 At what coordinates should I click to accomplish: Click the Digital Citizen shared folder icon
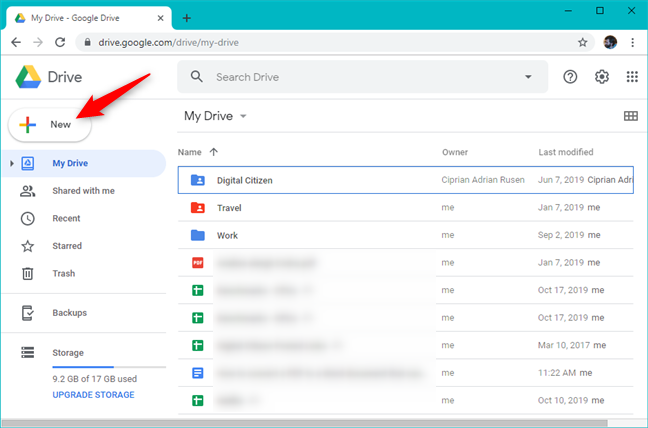[x=198, y=180]
